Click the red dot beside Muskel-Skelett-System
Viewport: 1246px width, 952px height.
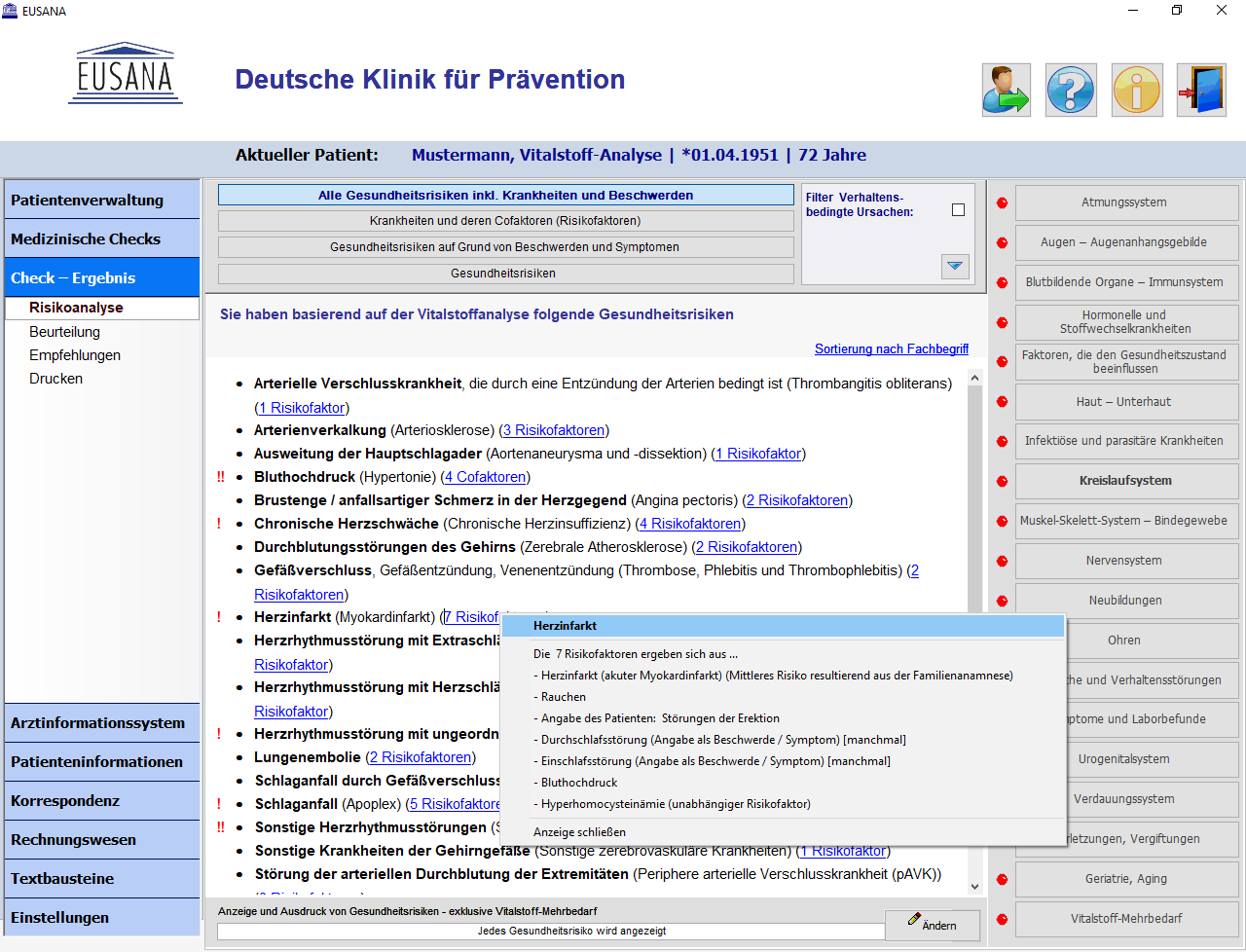coord(1002,521)
